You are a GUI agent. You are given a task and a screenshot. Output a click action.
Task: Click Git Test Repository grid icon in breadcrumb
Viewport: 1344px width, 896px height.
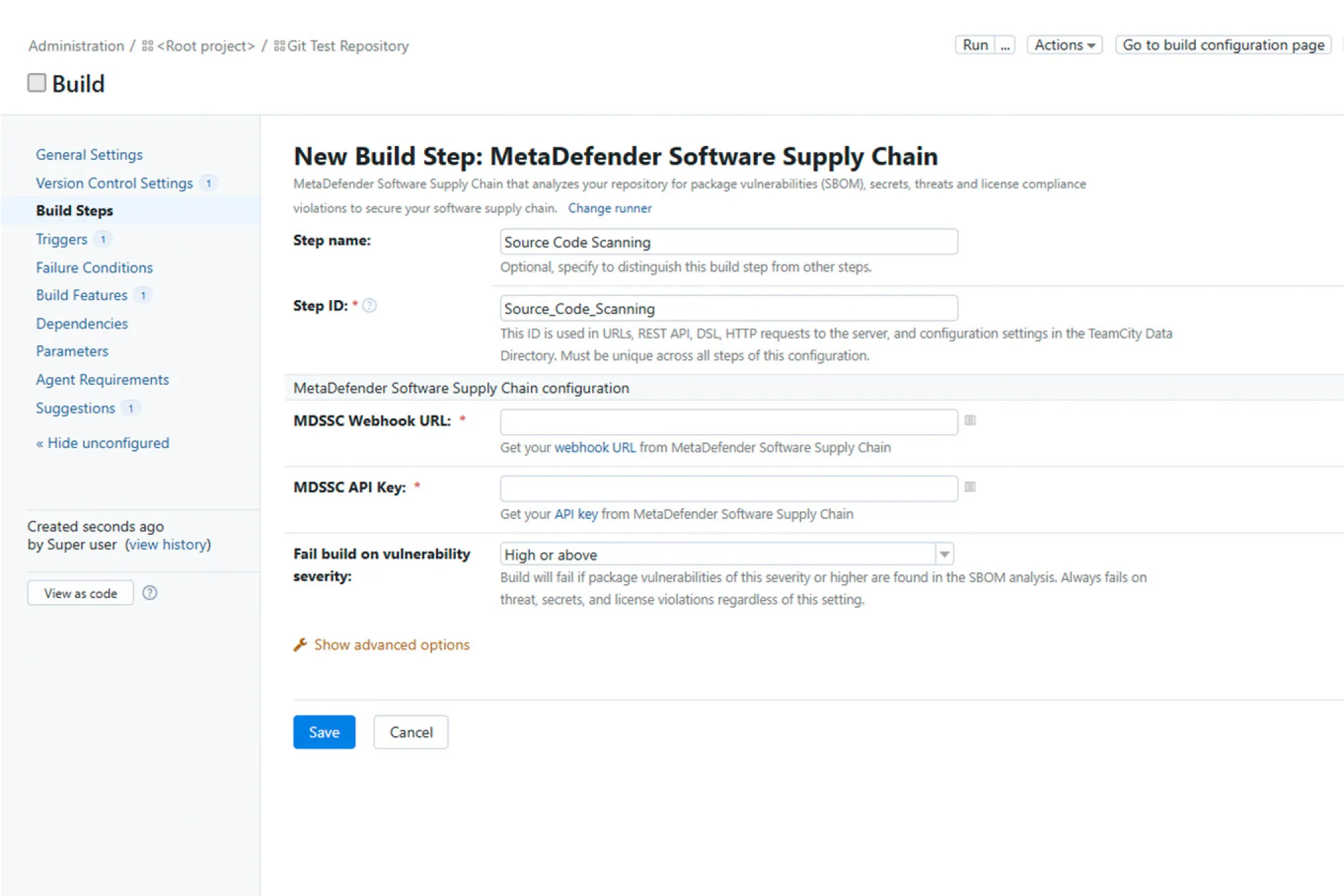pos(280,46)
